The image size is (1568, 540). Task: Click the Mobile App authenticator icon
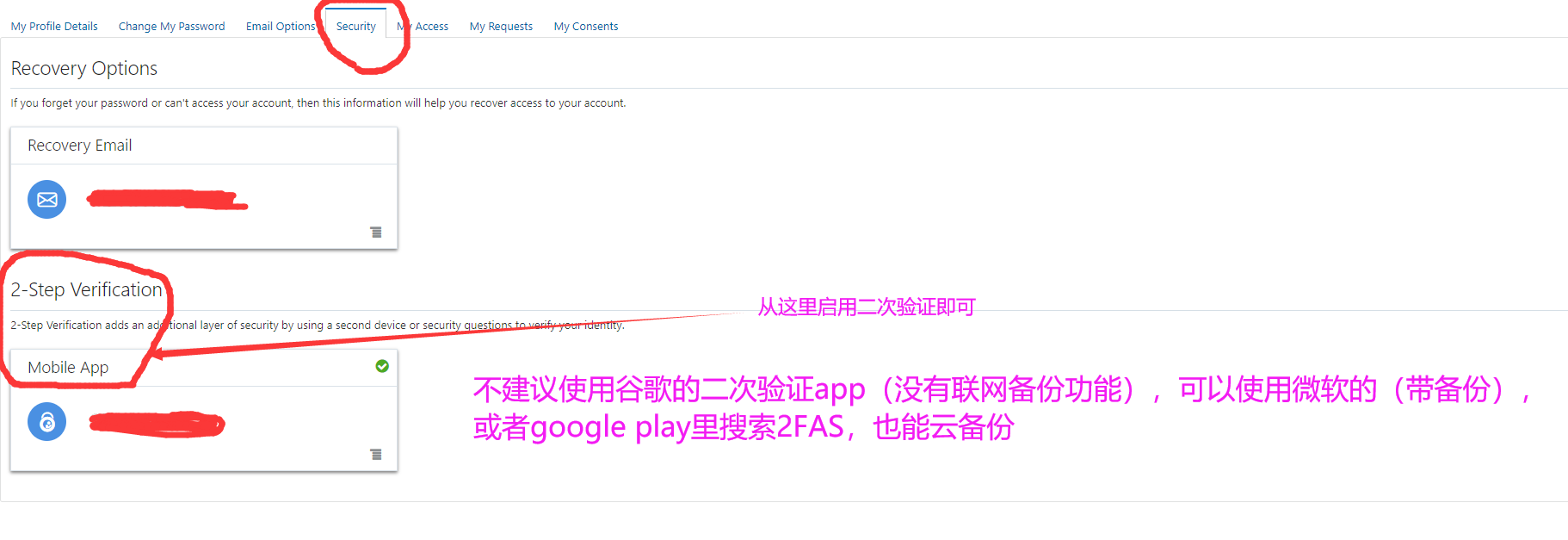tap(47, 422)
